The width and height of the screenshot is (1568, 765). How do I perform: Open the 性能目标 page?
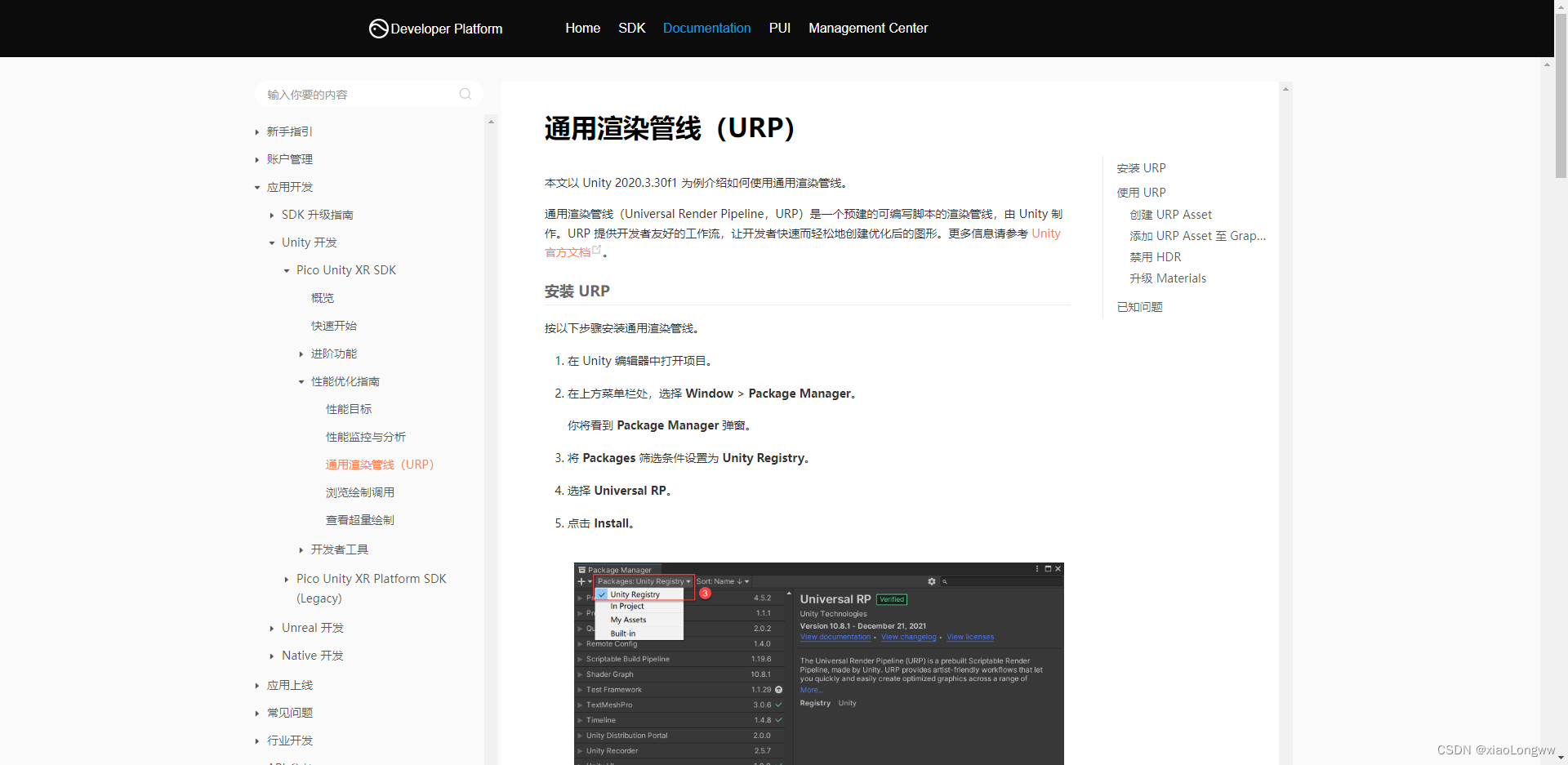[x=349, y=409]
